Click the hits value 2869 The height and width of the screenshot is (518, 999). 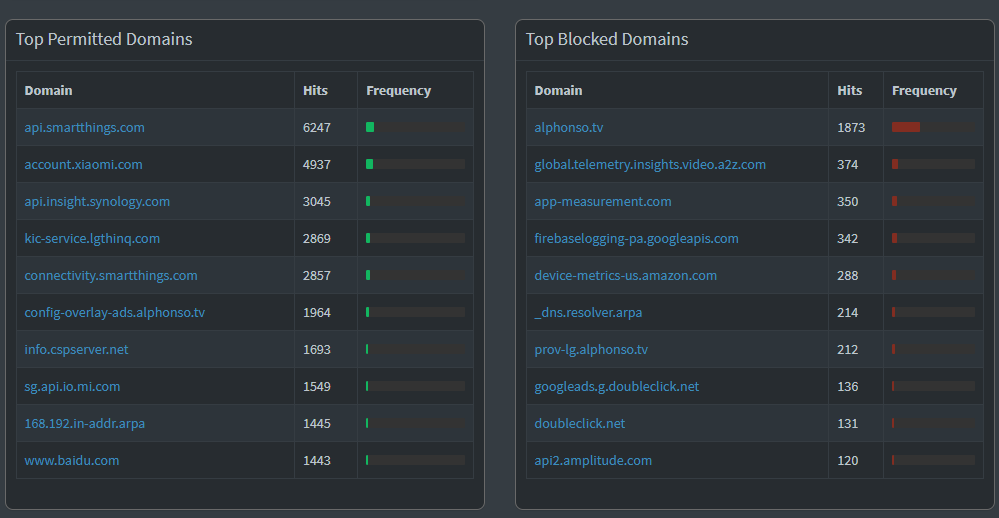point(317,238)
